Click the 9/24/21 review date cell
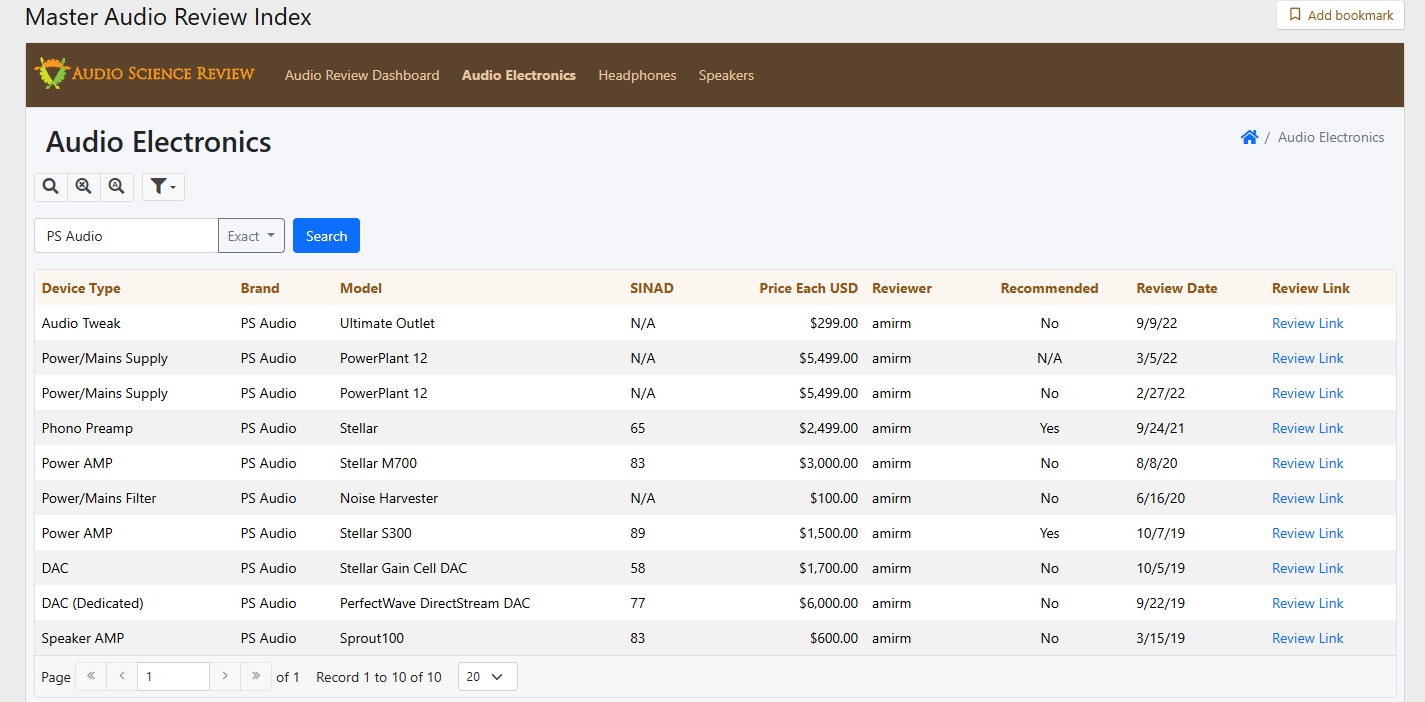Viewport: 1425px width, 702px height. click(x=1160, y=428)
